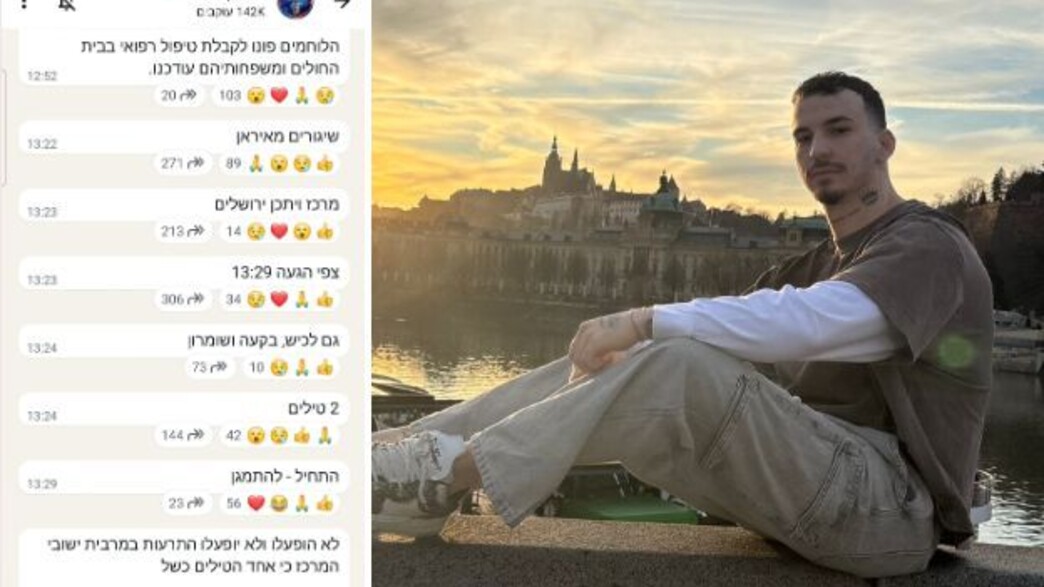
Task: Toggle the reaction pill with count 56
Action: click(x=279, y=503)
